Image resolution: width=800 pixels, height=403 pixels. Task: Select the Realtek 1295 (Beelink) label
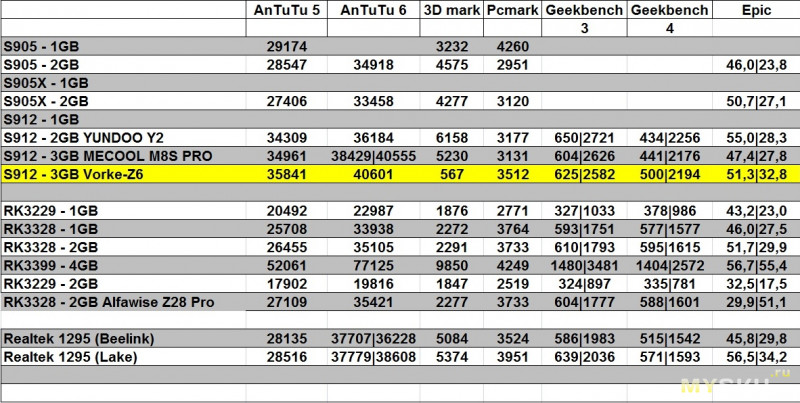point(79,339)
